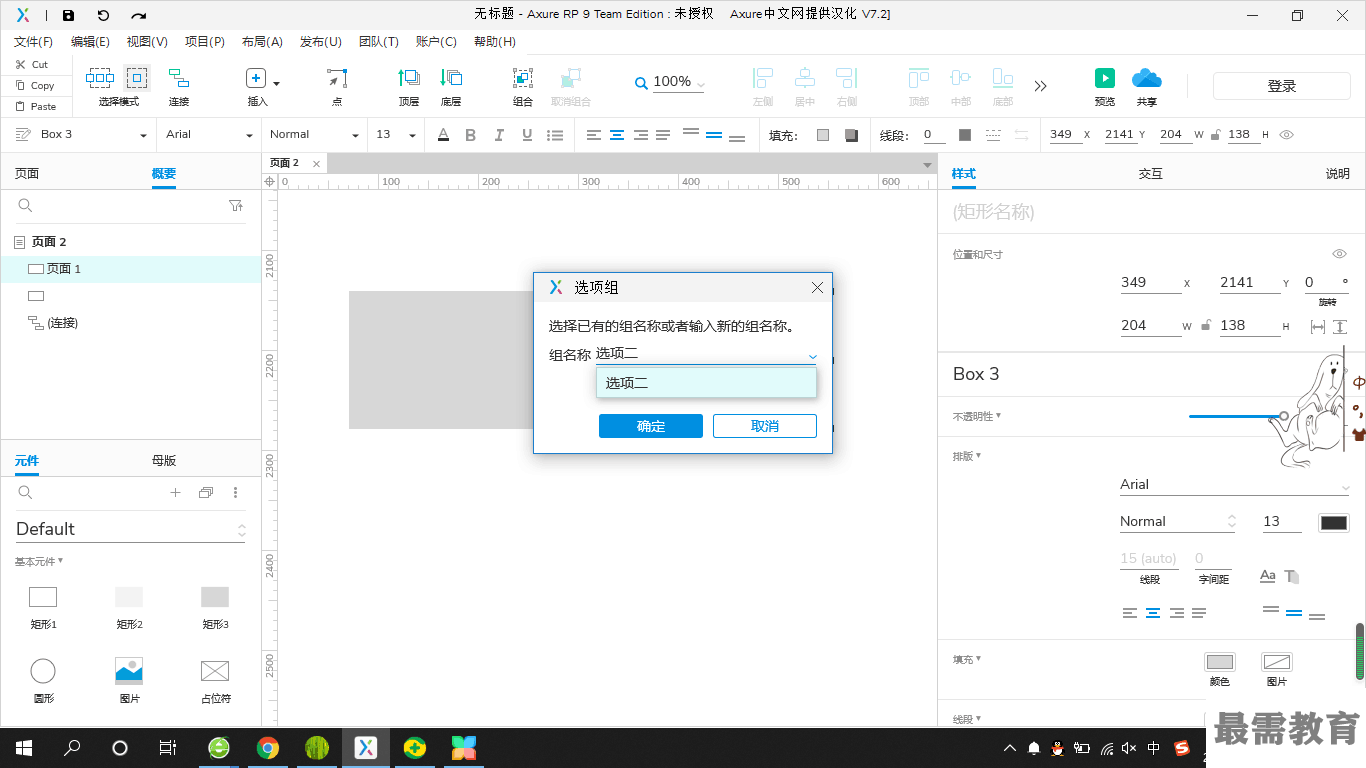This screenshot has height=768, width=1366.
Task: Select the 连接 connector tool
Action: pyautogui.click(x=179, y=87)
